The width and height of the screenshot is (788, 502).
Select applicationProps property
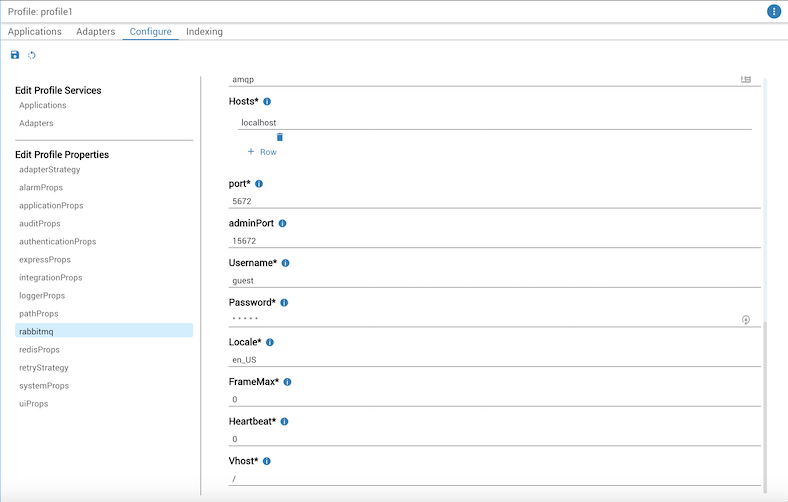click(x=51, y=206)
